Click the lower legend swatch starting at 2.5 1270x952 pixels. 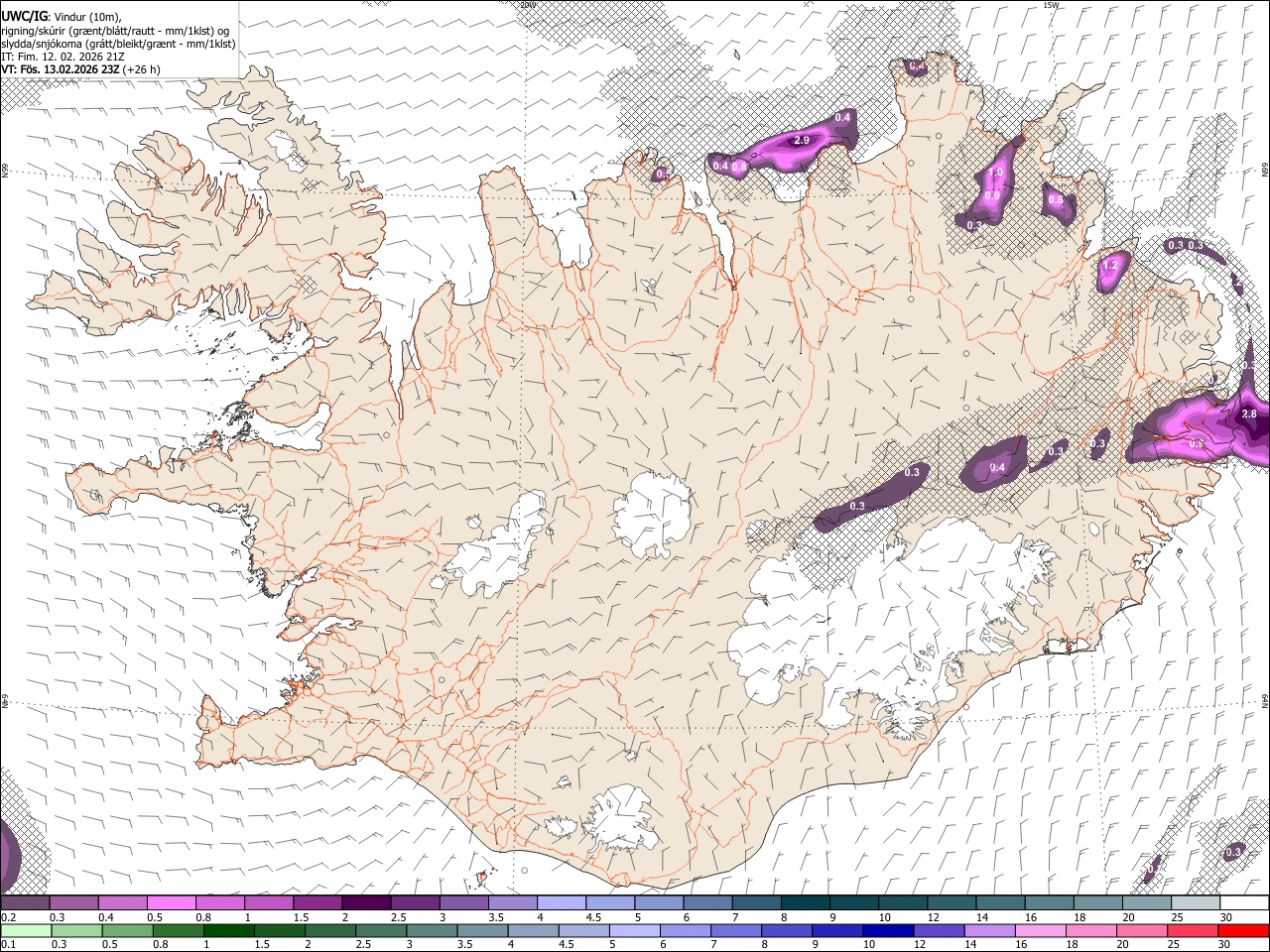(x=380, y=931)
